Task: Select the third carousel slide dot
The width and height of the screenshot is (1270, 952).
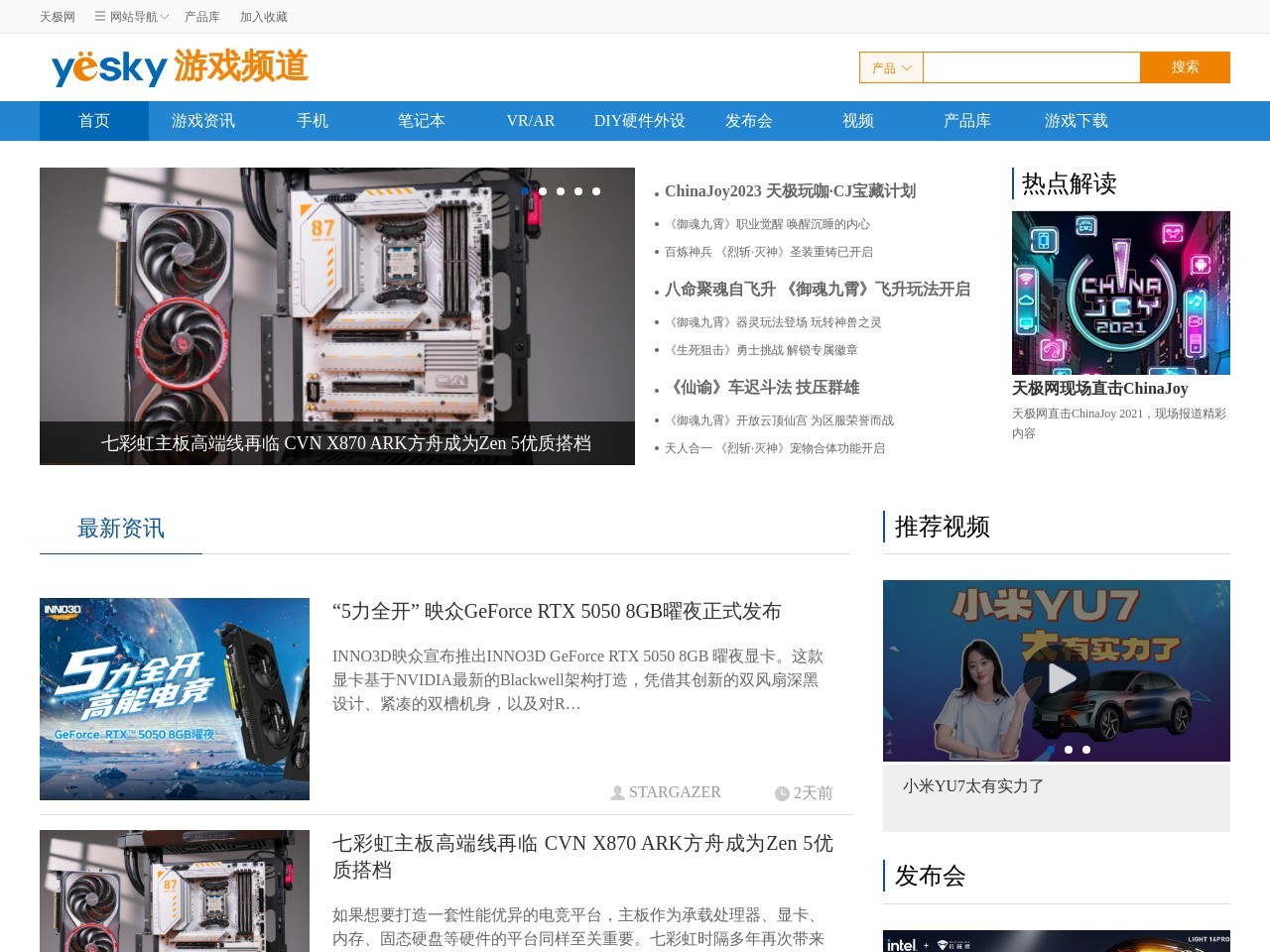Action: coord(561,191)
